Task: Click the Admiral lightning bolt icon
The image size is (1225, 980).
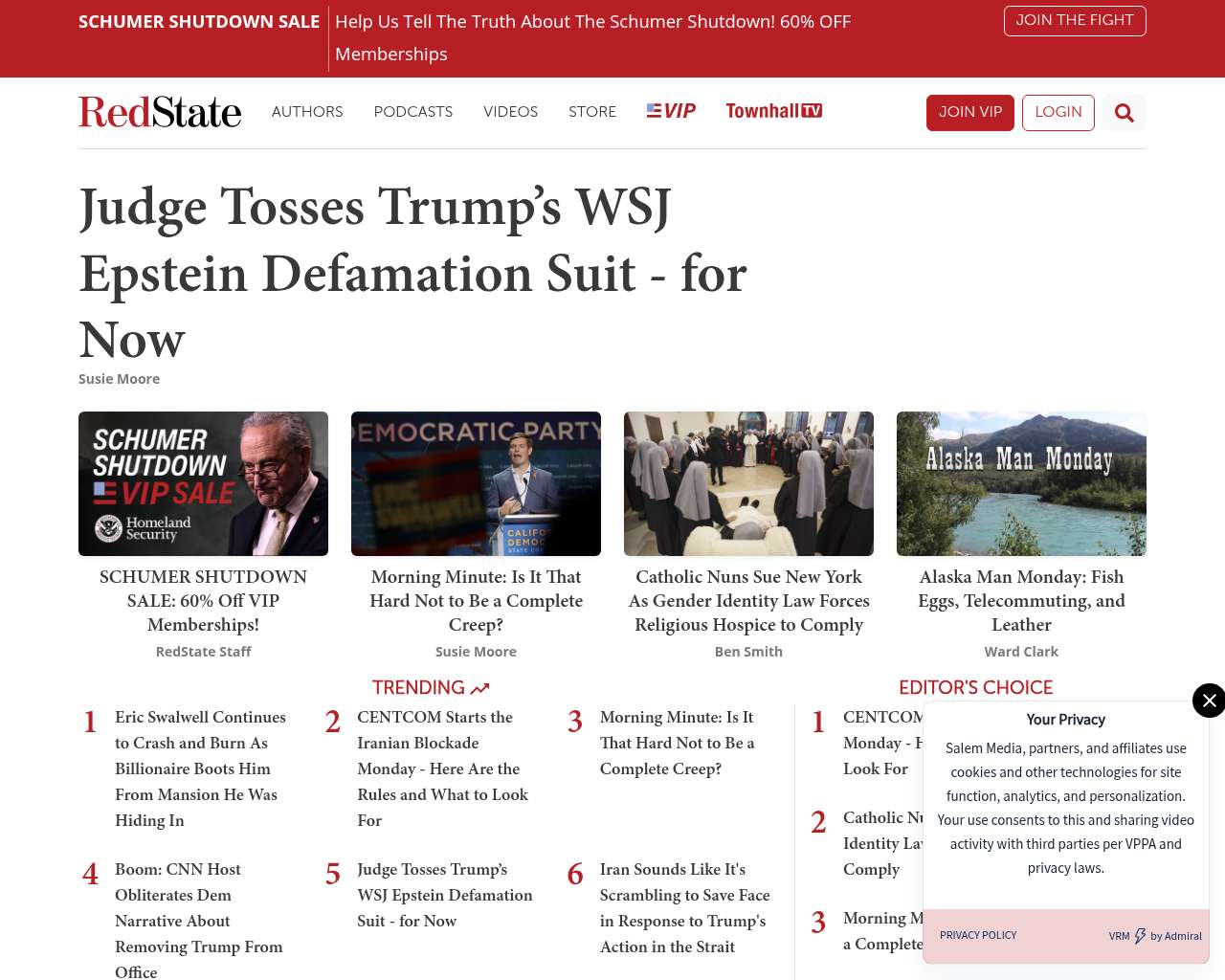Action: pos(1140,936)
